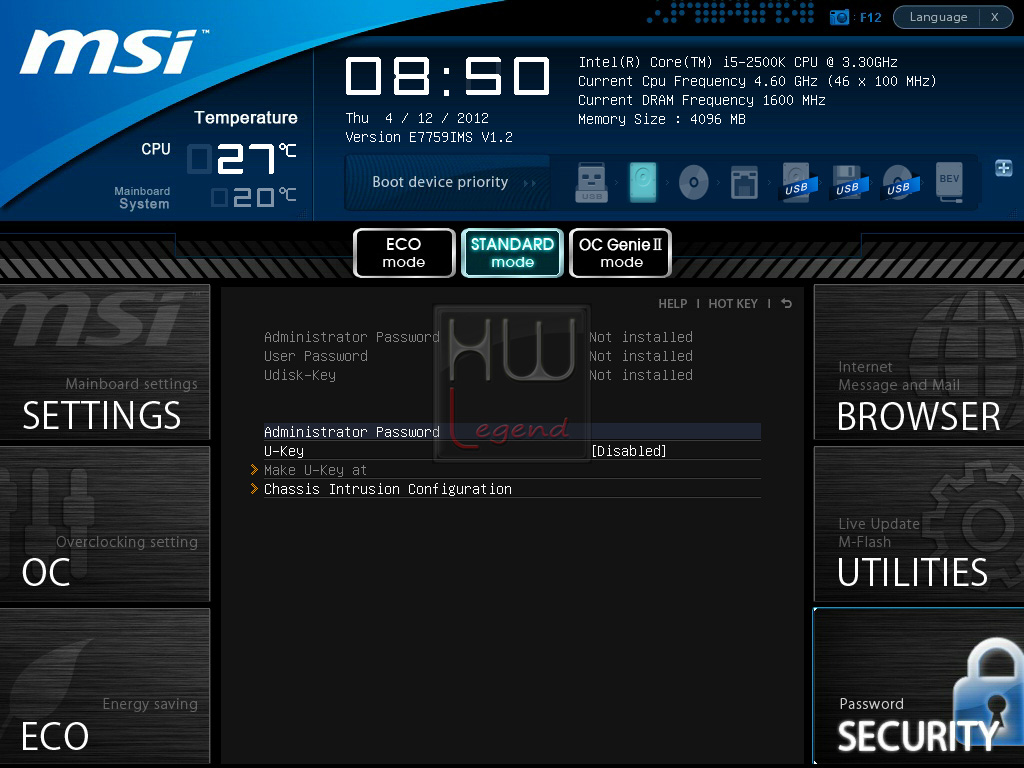Click the Current DRAM Frequency line
The image size is (1024, 768).
tap(701, 100)
